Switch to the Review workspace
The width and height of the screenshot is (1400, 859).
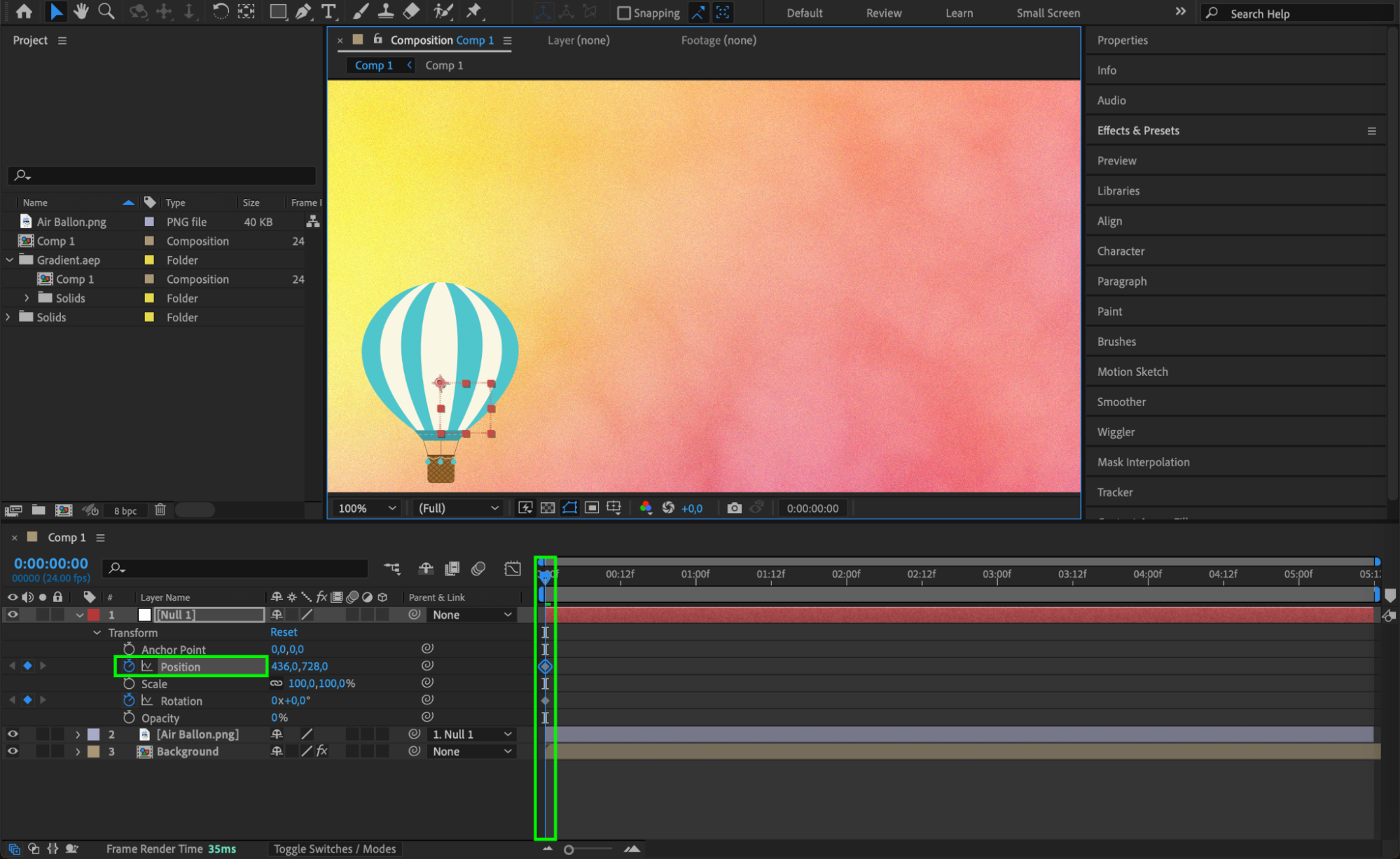[883, 13]
